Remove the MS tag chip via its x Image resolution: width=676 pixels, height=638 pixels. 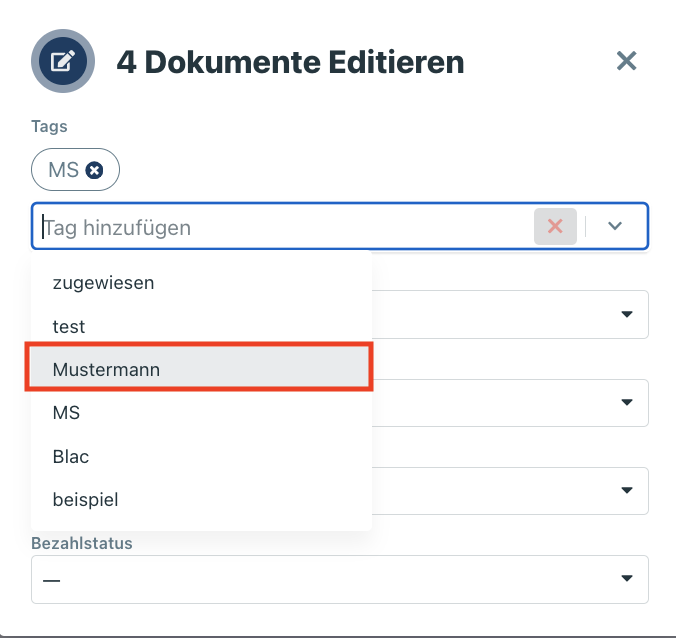(x=95, y=171)
